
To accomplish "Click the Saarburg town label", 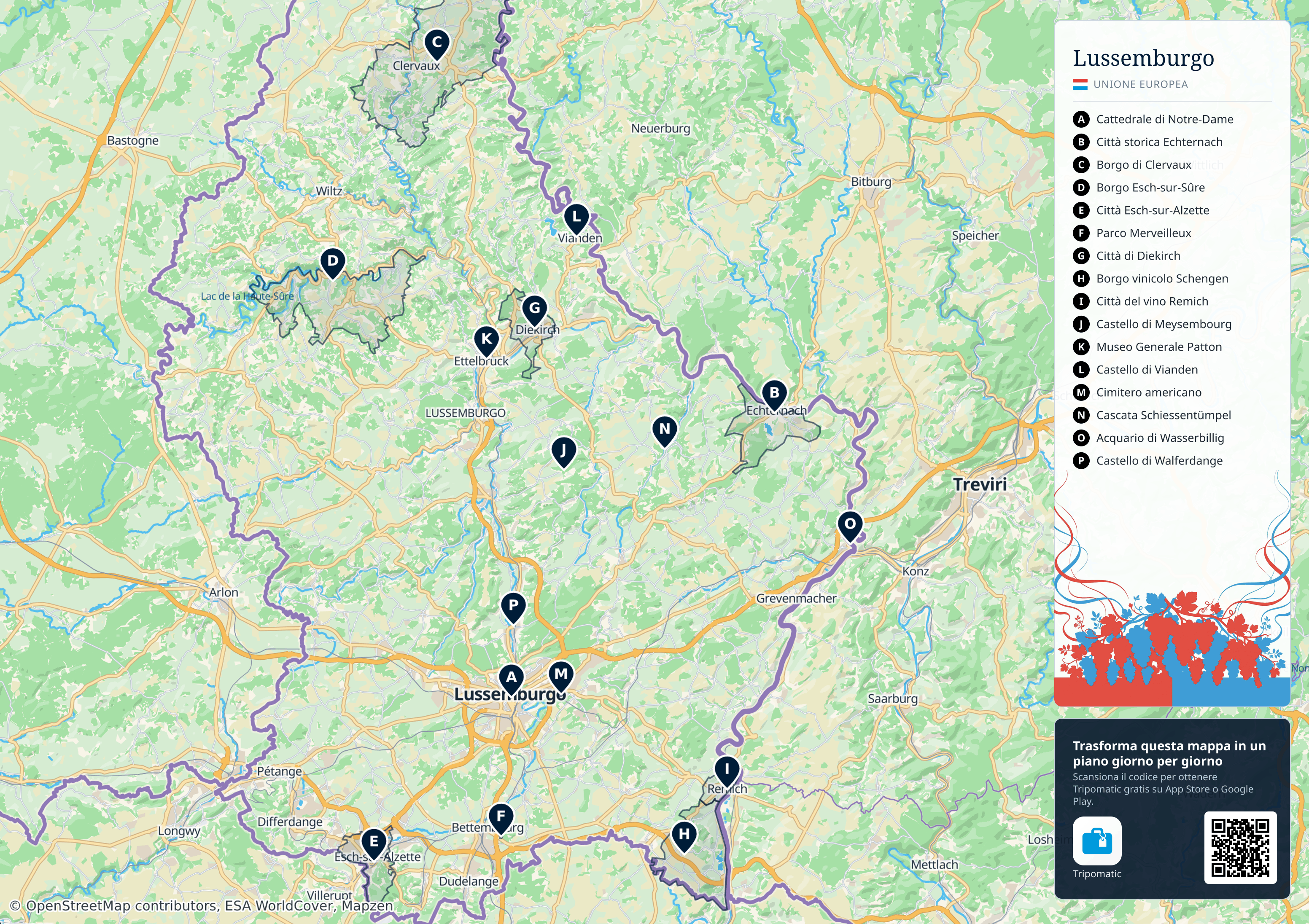I will (892, 699).
